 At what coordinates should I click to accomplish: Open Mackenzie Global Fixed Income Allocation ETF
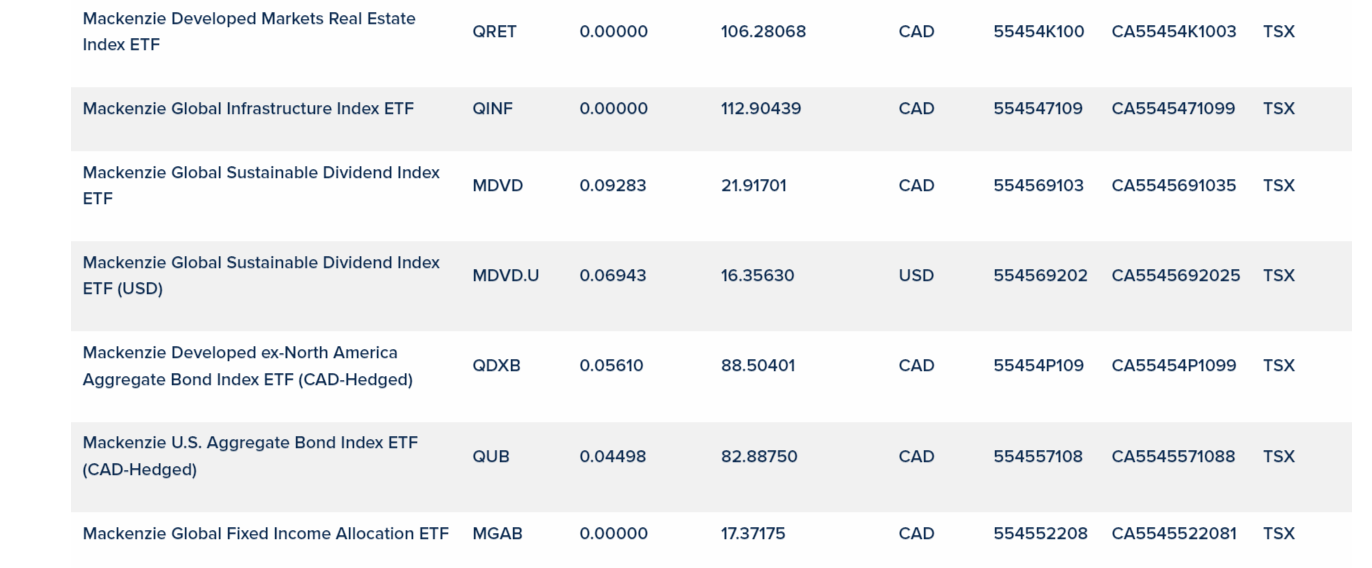click(265, 534)
